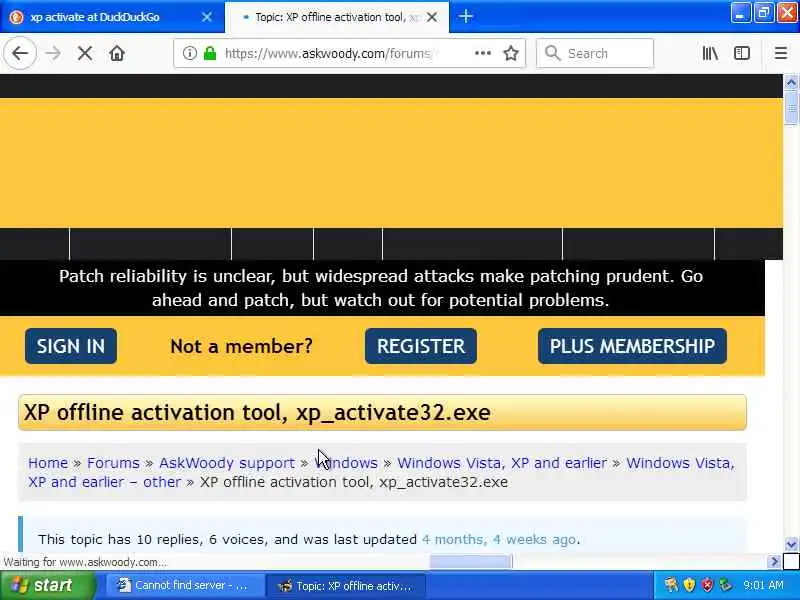Open the Forums breadcrumb link

point(113,463)
